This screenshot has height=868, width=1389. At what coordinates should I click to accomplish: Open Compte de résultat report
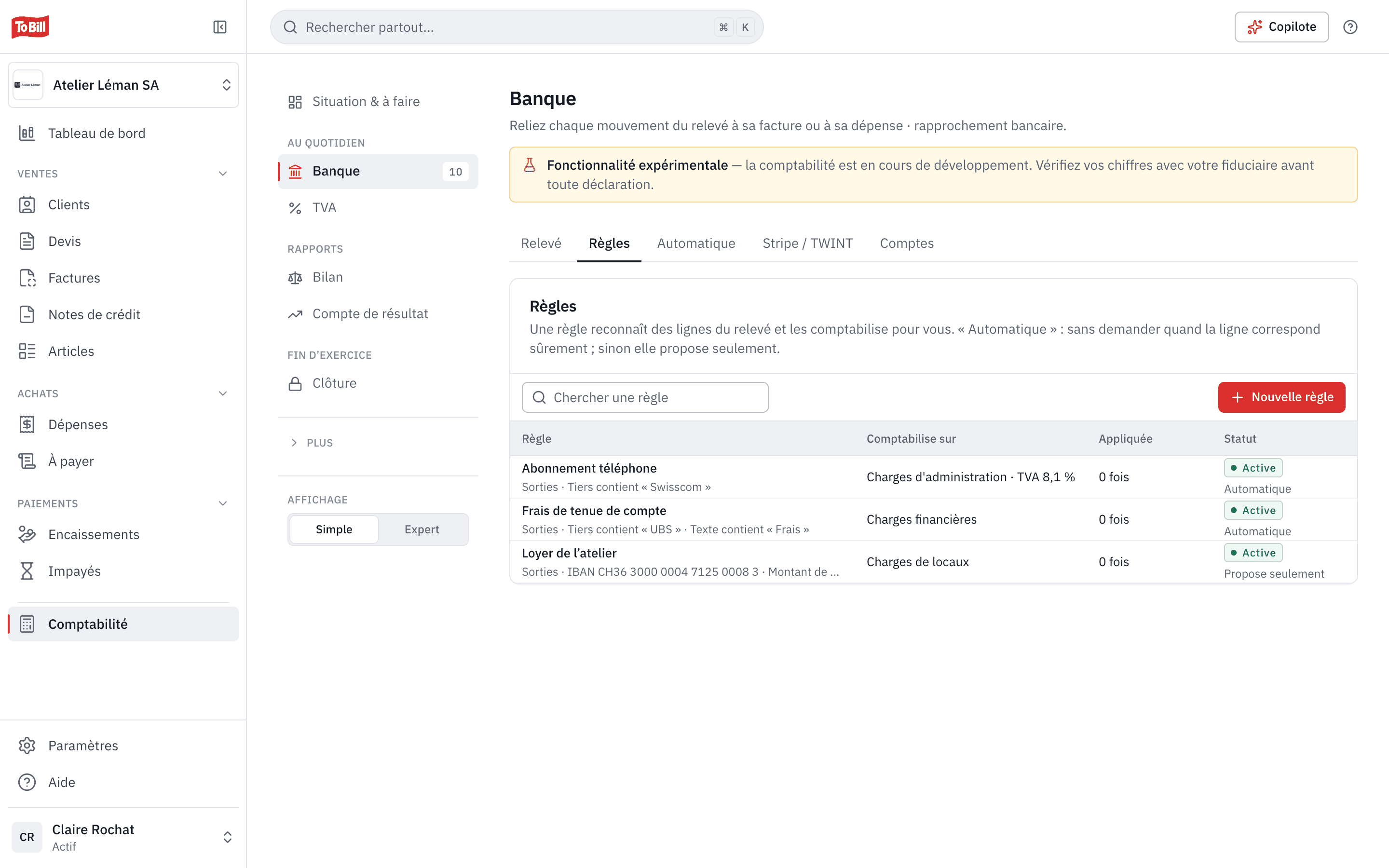[x=378, y=314]
